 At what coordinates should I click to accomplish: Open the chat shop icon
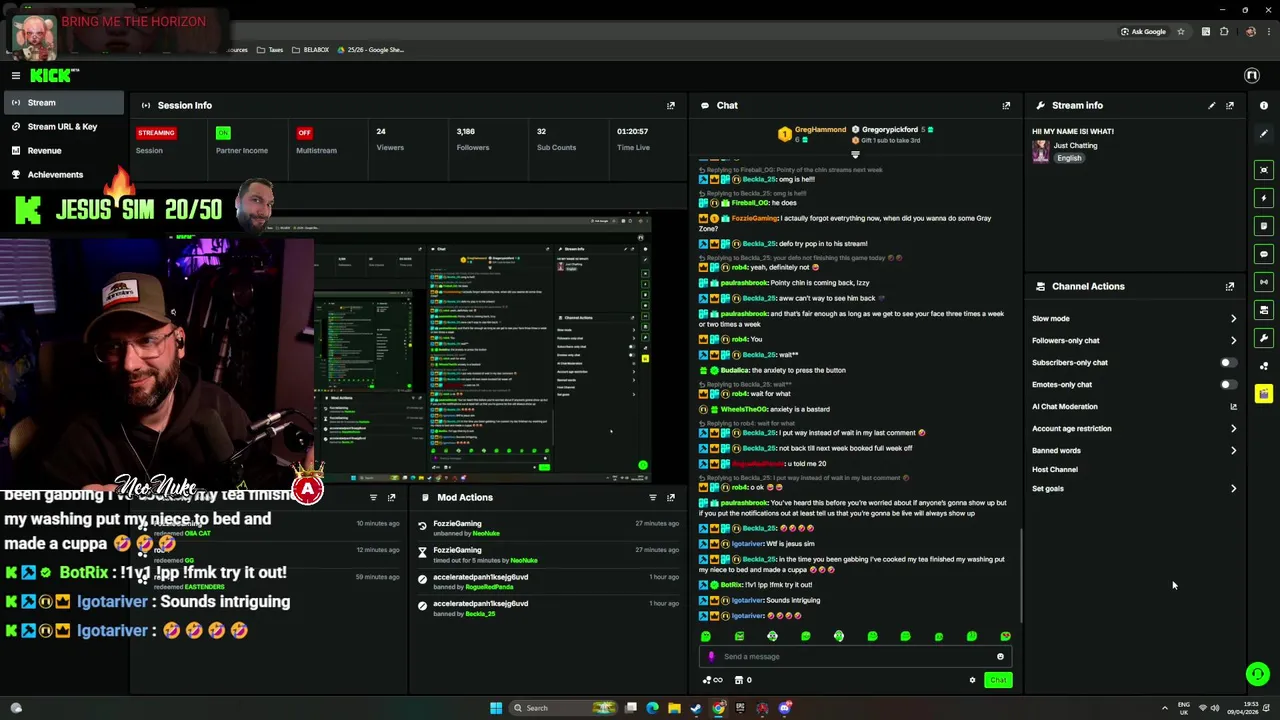(x=739, y=680)
